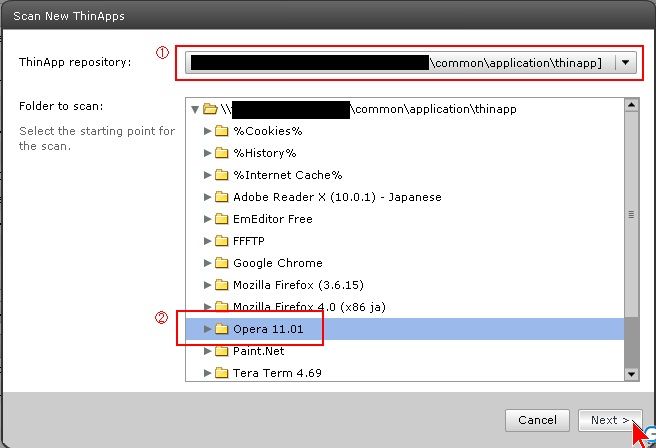Expand the Opera 11.01 folder arrow
Image resolution: width=656 pixels, height=448 pixels.
coord(207,329)
